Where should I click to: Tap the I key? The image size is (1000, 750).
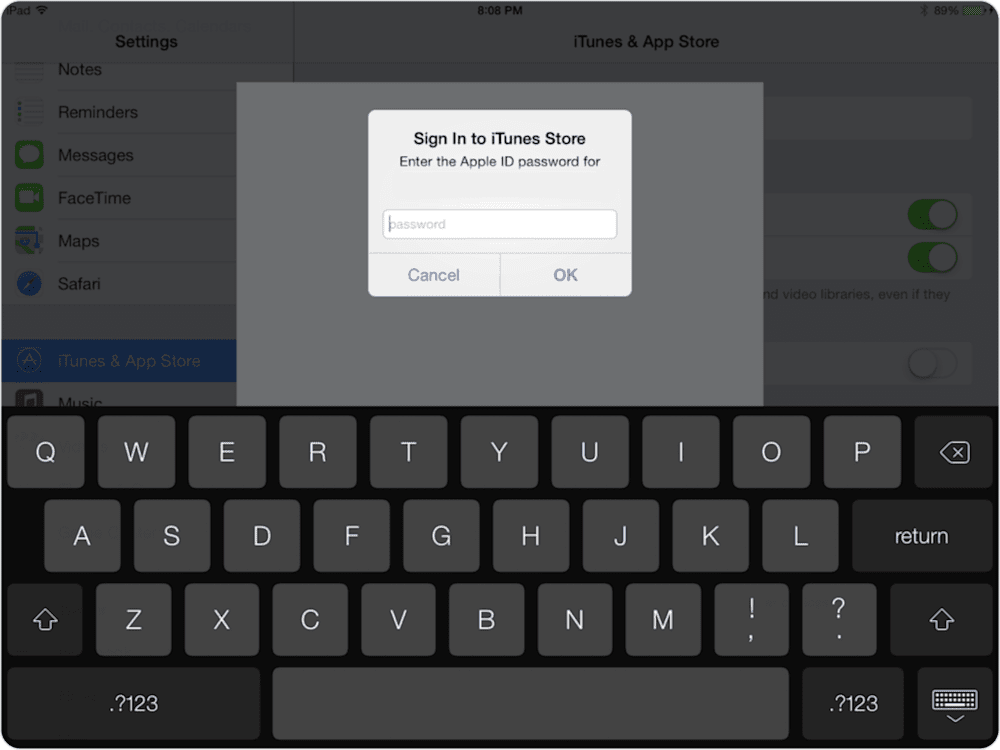coord(680,452)
